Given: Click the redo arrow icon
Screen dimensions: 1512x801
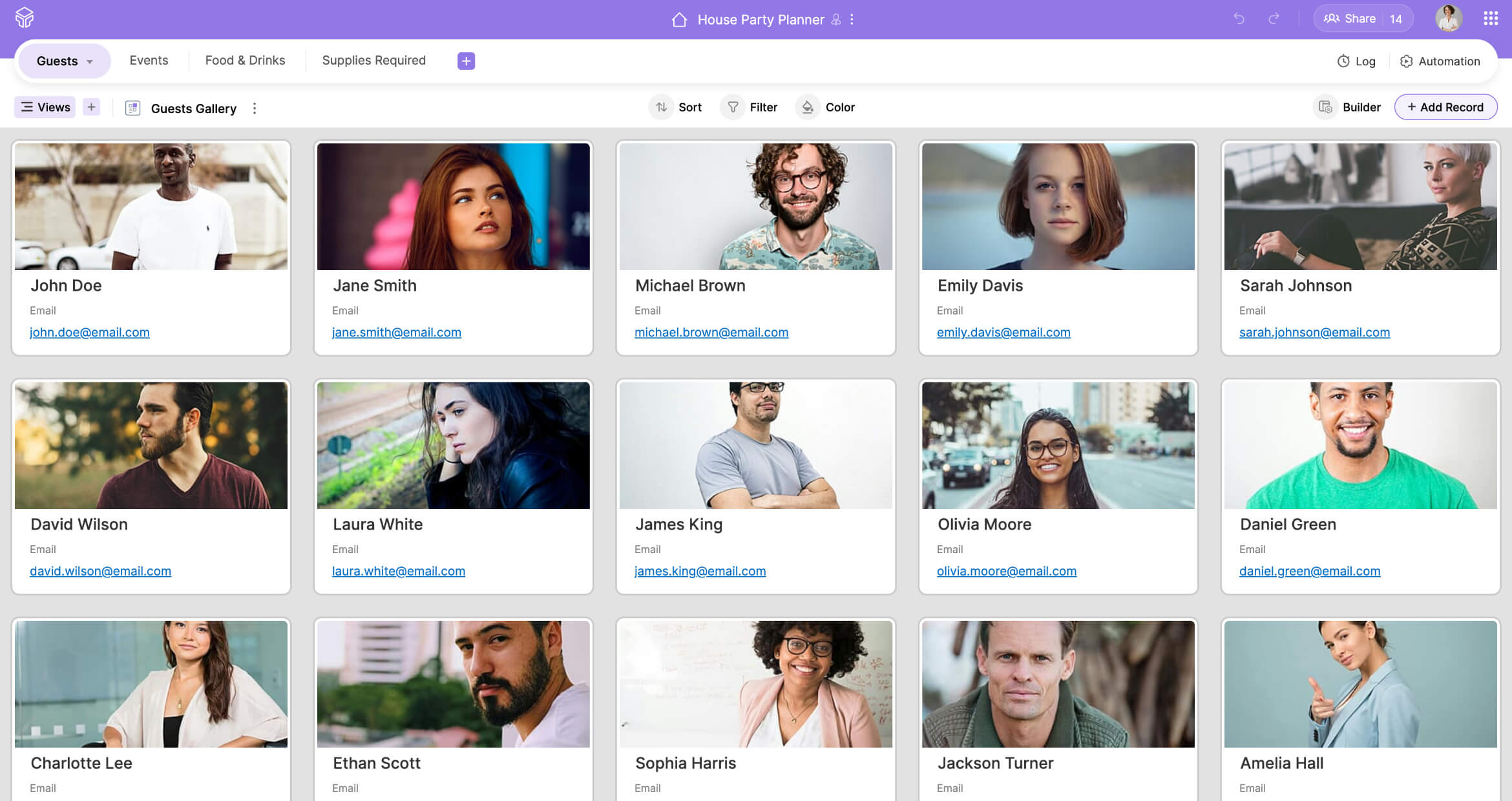Looking at the screenshot, I should (x=1274, y=19).
